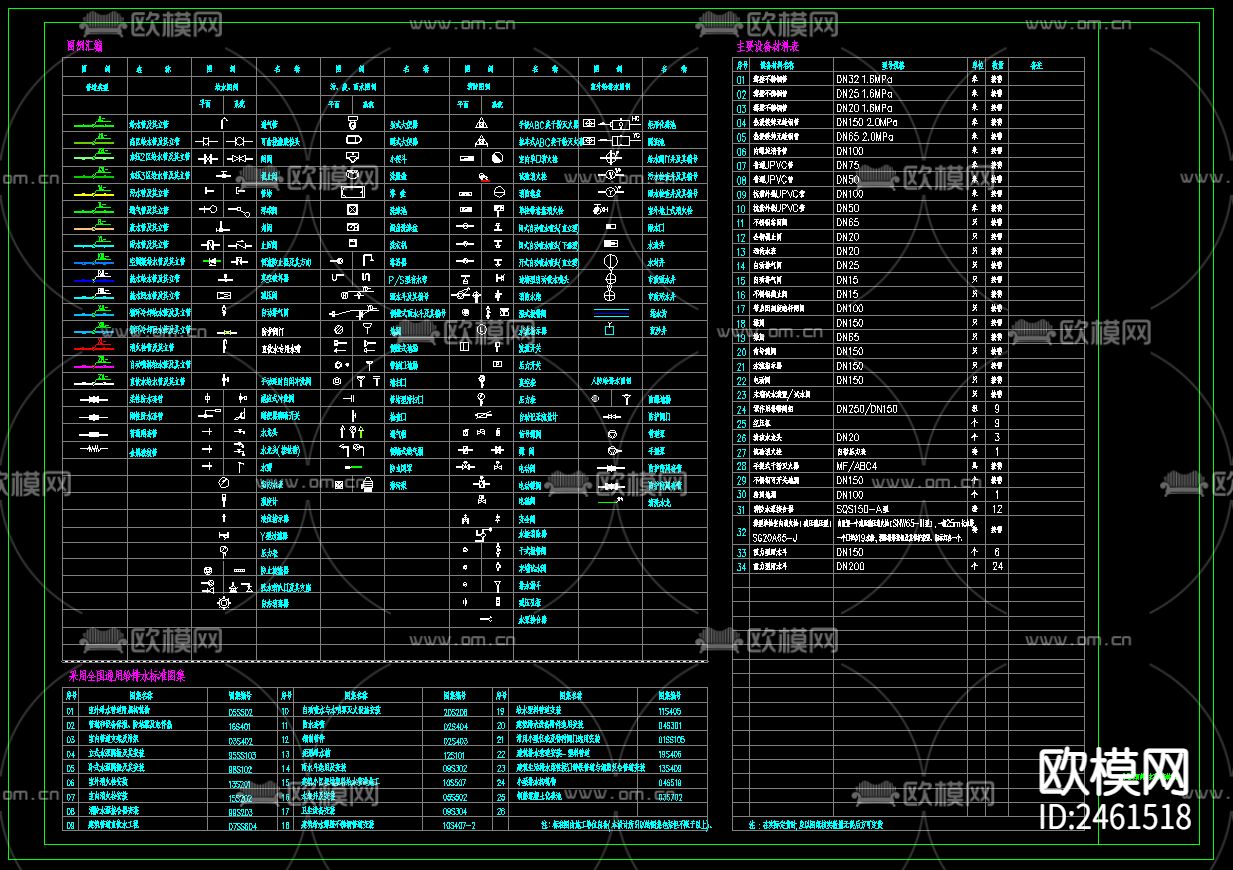Select the DN75 specification cell
This screenshot has width=1233, height=870.
coord(847,165)
